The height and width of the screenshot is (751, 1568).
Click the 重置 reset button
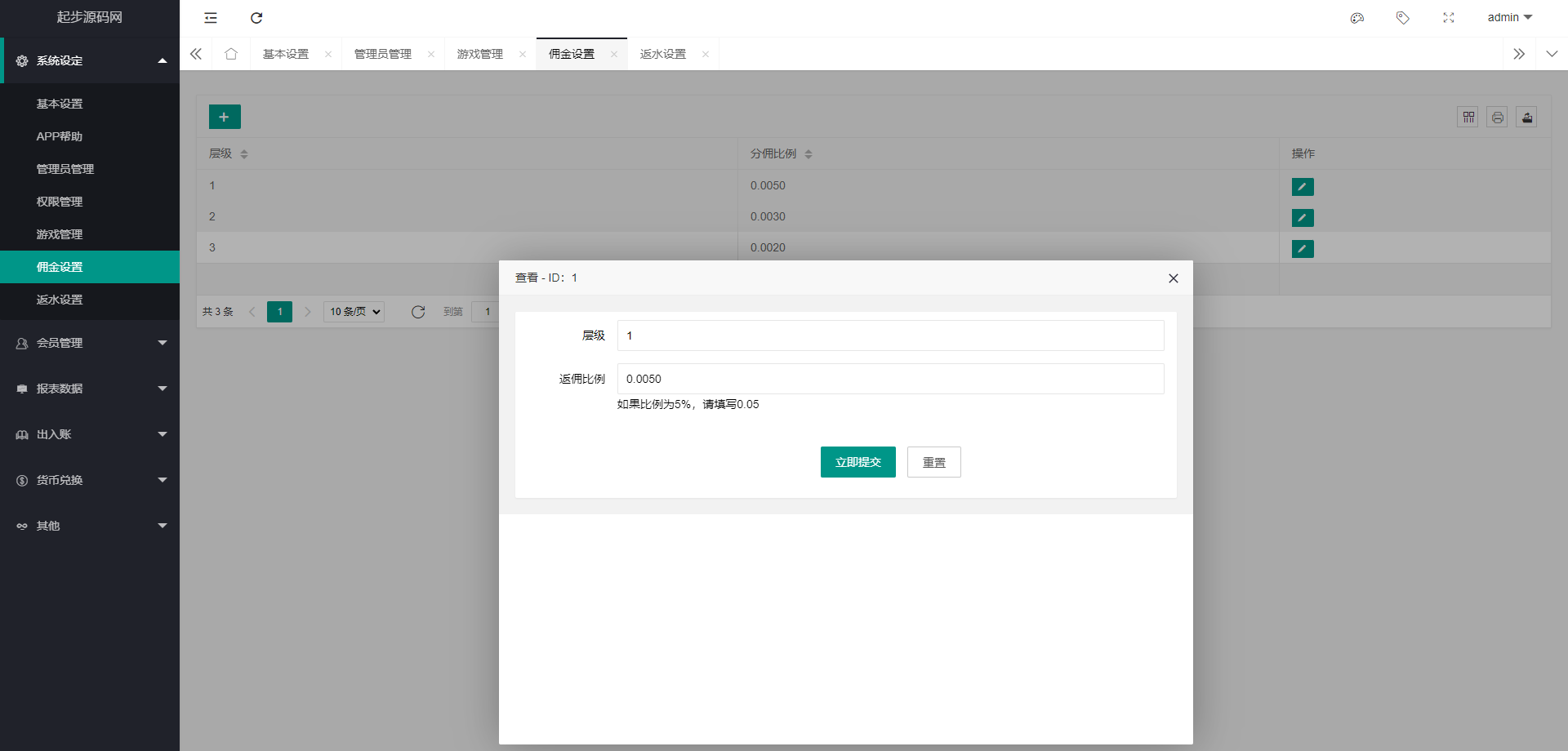(x=933, y=462)
